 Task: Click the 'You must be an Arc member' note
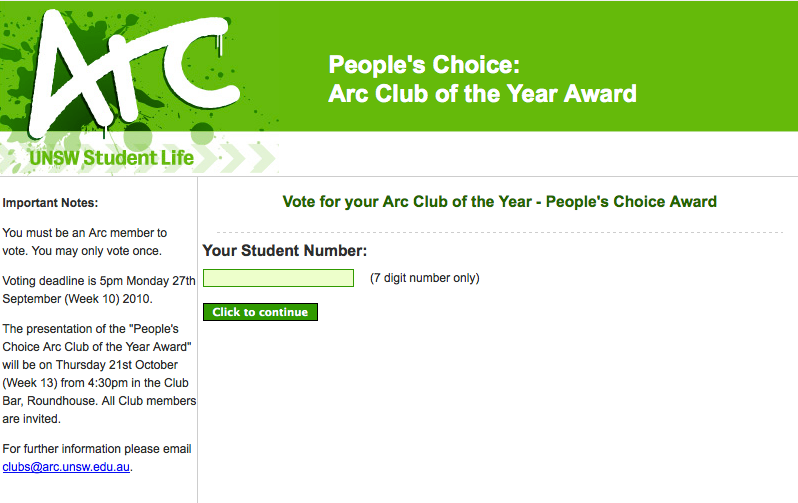point(84,242)
